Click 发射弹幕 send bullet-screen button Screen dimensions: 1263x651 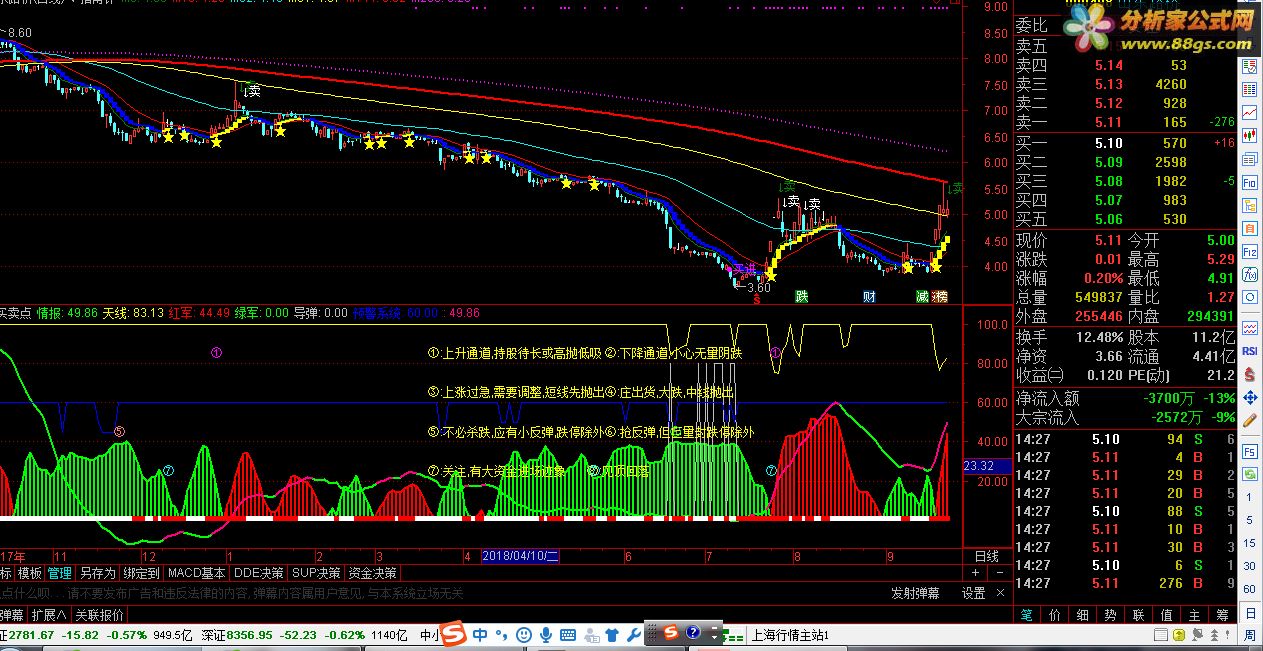[x=916, y=592]
